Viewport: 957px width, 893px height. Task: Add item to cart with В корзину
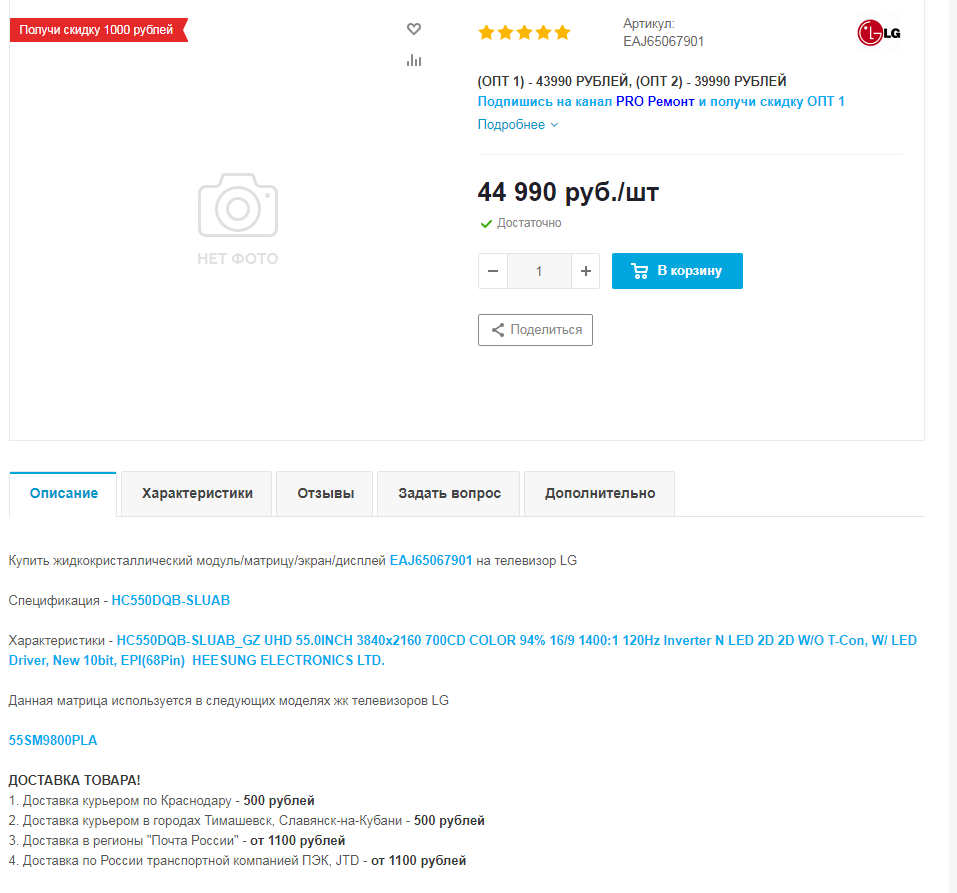pos(677,271)
